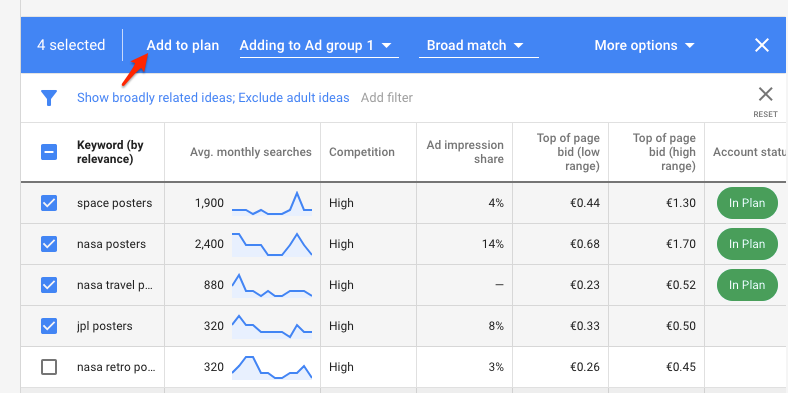Image resolution: width=788 pixels, height=393 pixels.
Task: Reset filters with the X icon
Action: tap(765, 94)
